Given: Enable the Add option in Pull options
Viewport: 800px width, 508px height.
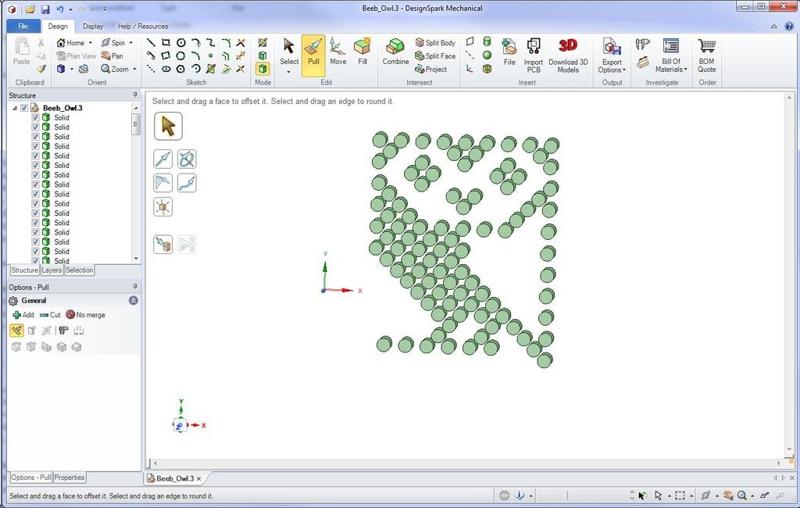Looking at the screenshot, I should (x=23, y=315).
